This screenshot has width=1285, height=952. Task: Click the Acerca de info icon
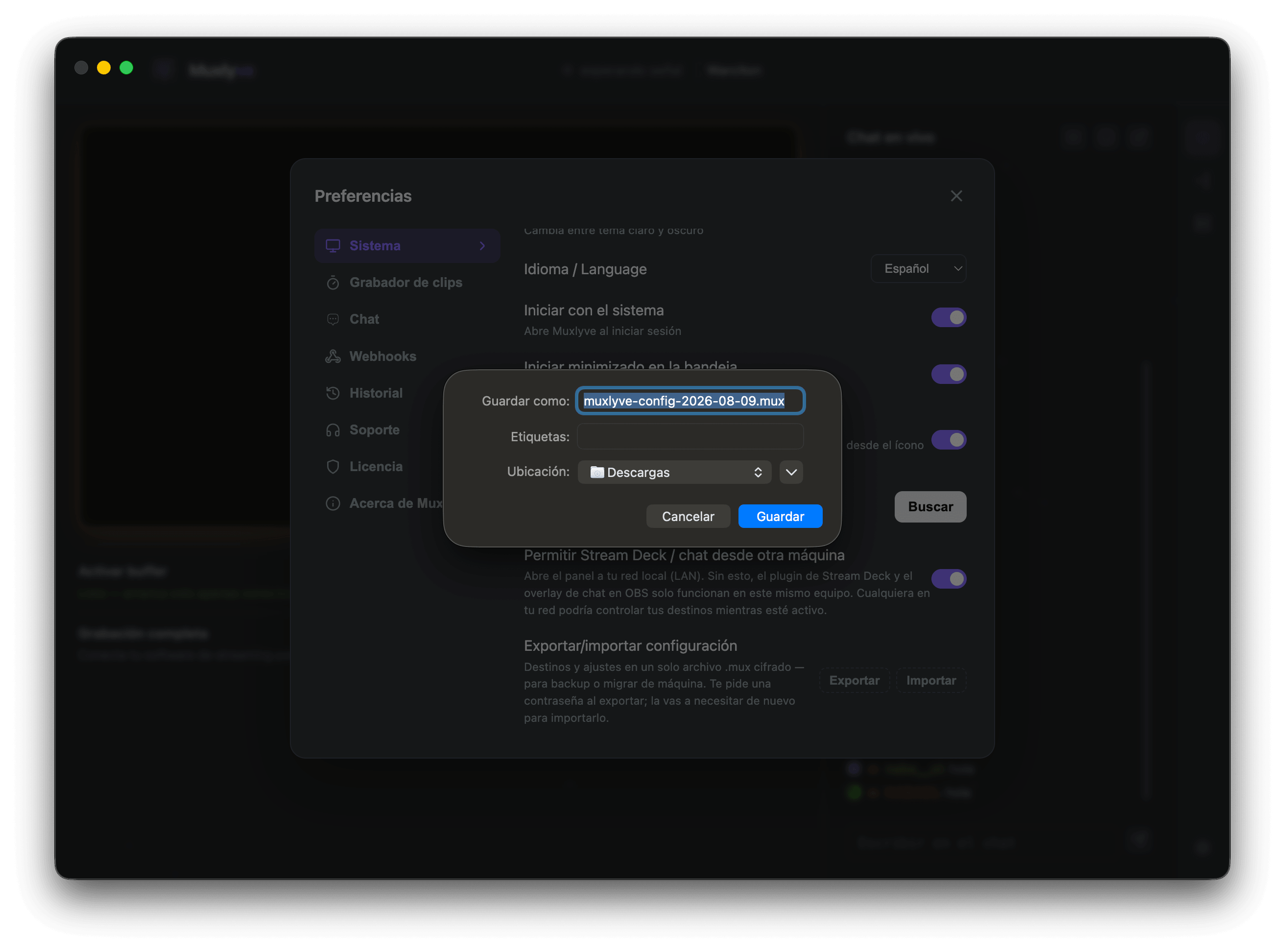(x=333, y=503)
